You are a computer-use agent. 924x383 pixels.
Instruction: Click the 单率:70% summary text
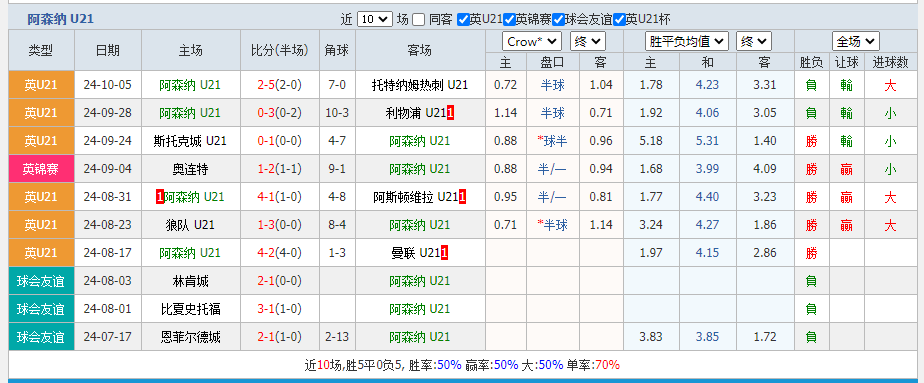pos(594,365)
